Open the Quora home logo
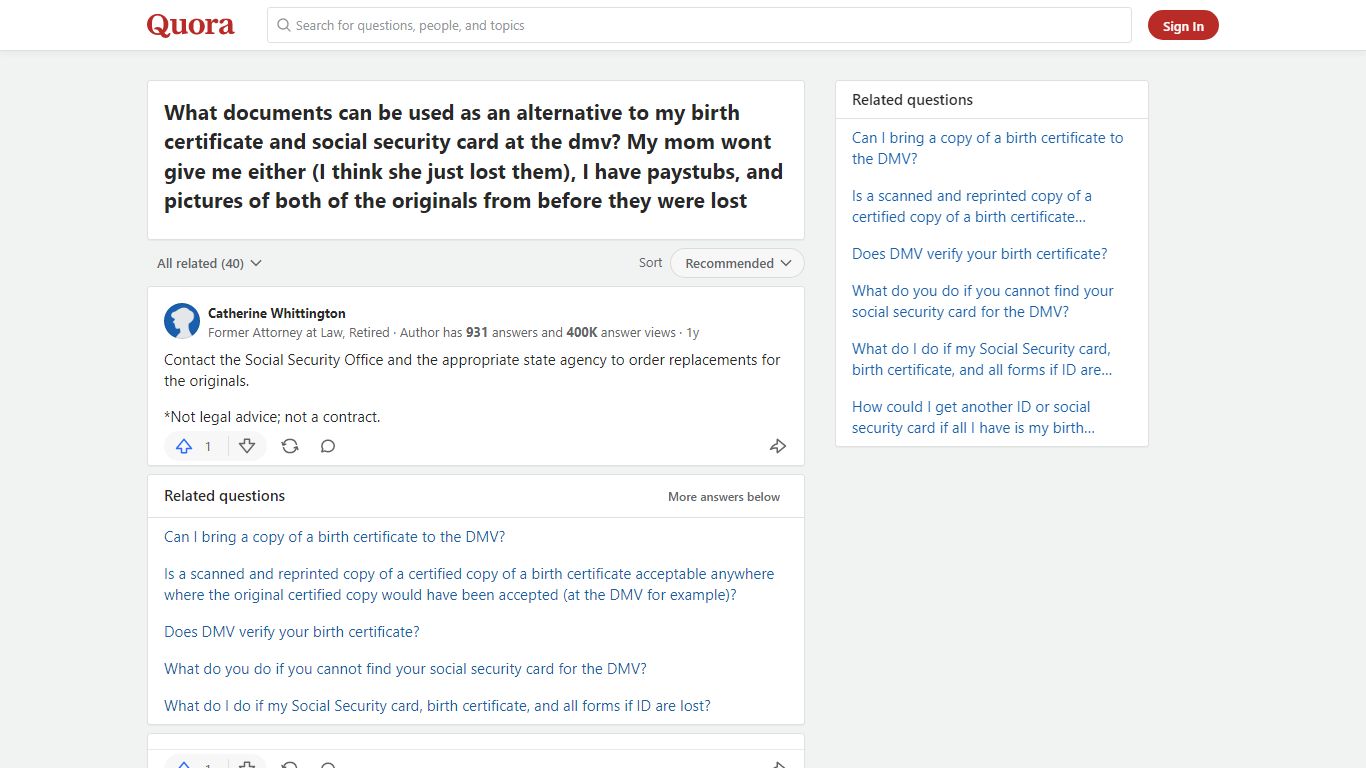This screenshot has height=768, width=1366. tap(191, 25)
